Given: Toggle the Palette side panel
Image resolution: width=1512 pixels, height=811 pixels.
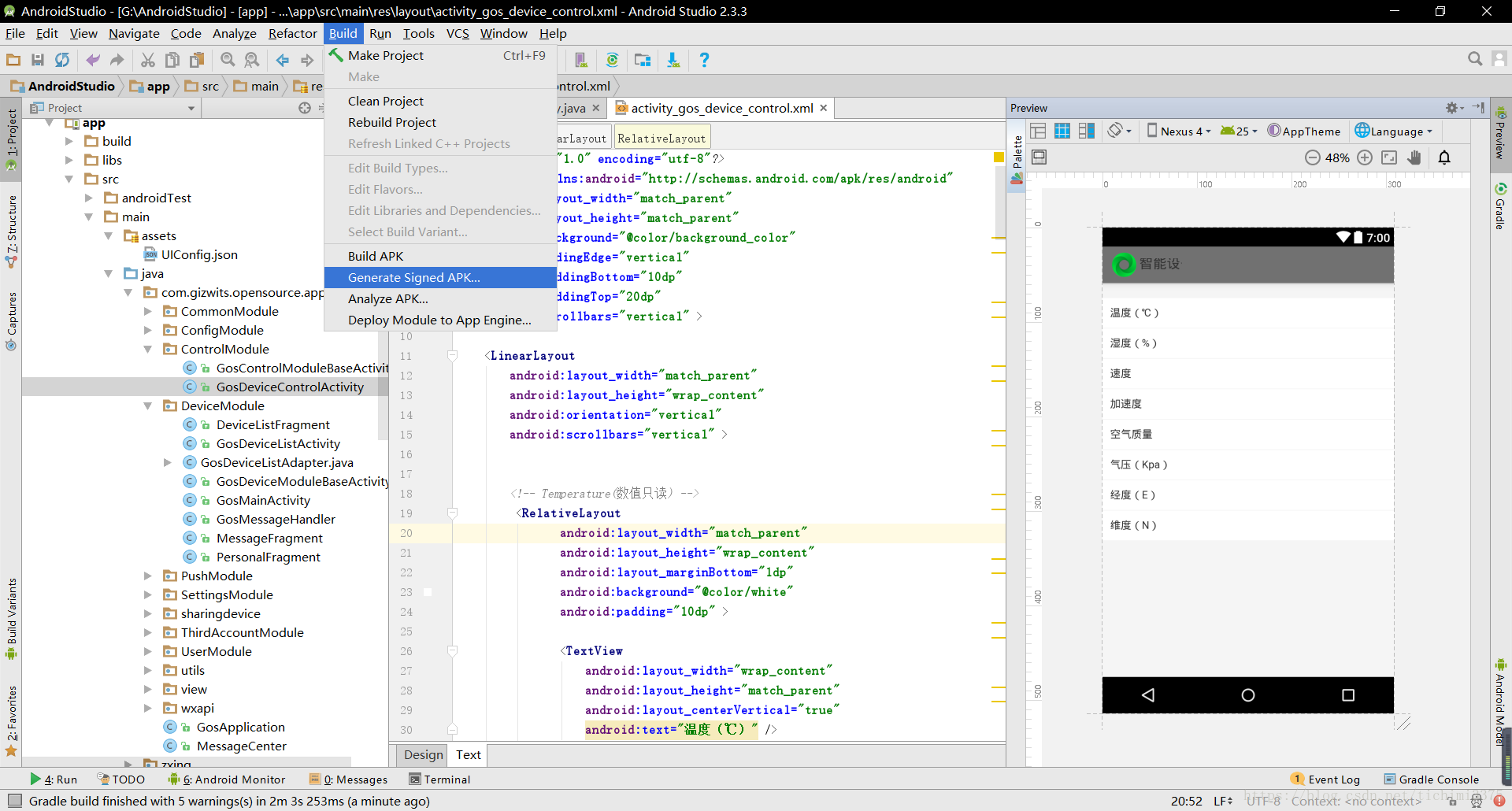Looking at the screenshot, I should [x=1017, y=160].
